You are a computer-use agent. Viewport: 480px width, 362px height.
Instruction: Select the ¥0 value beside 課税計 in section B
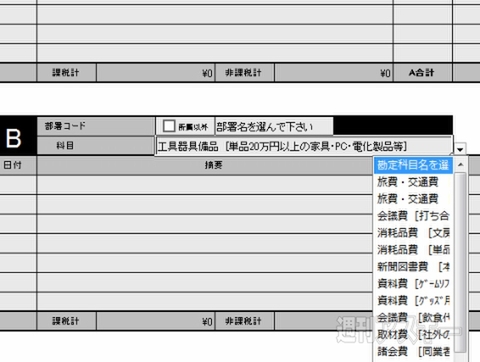coord(155,321)
